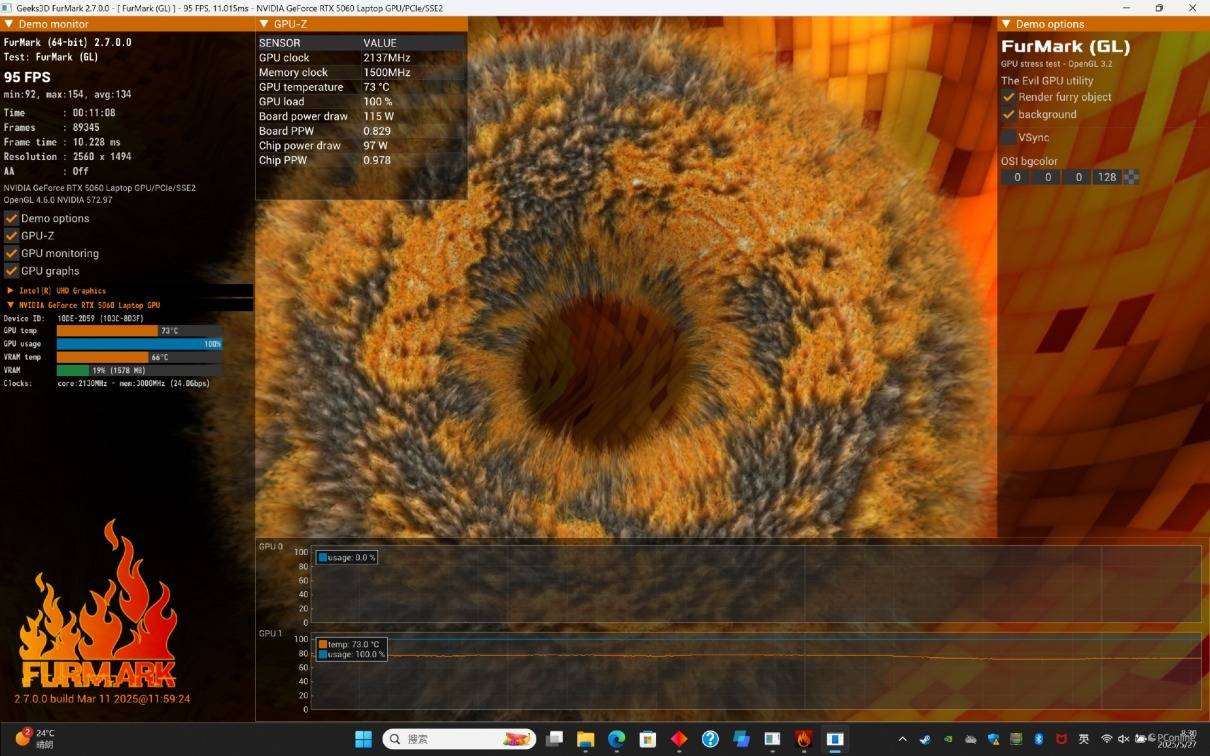
Task: Click the Chip PPW row
Action: tap(361, 160)
